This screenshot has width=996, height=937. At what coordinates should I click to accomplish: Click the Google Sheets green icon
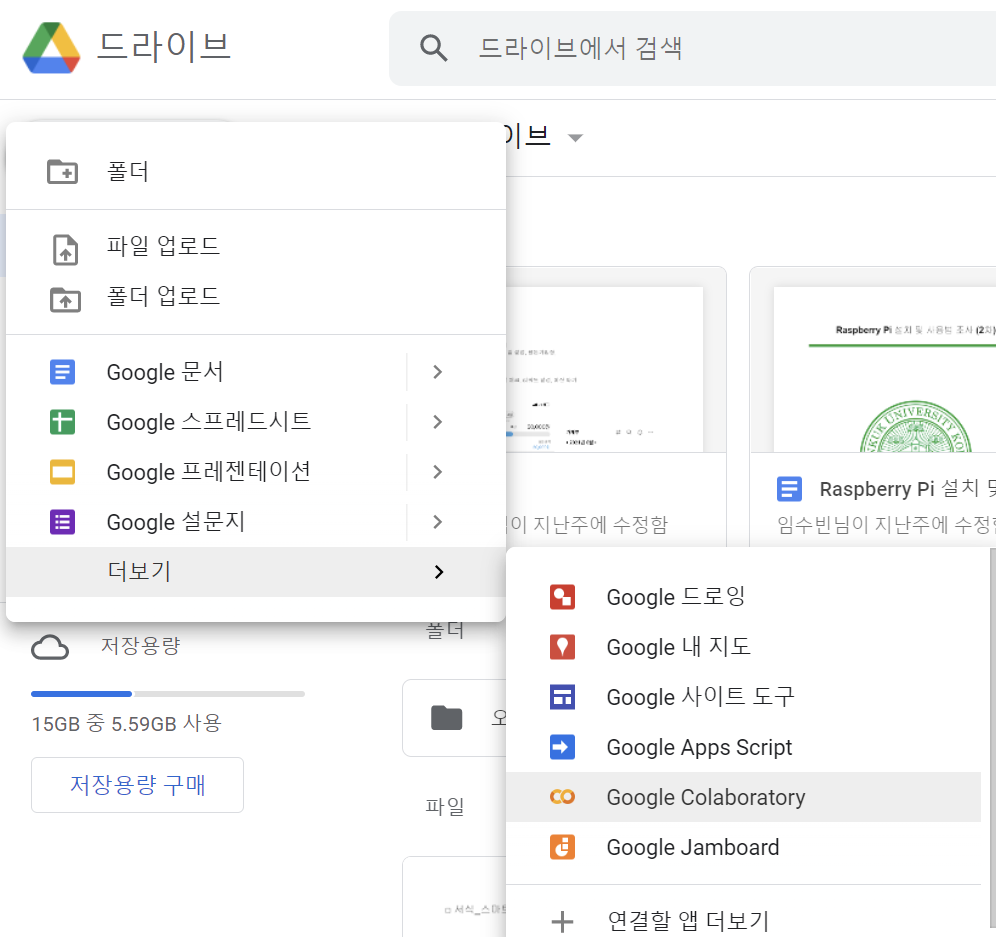[62, 422]
